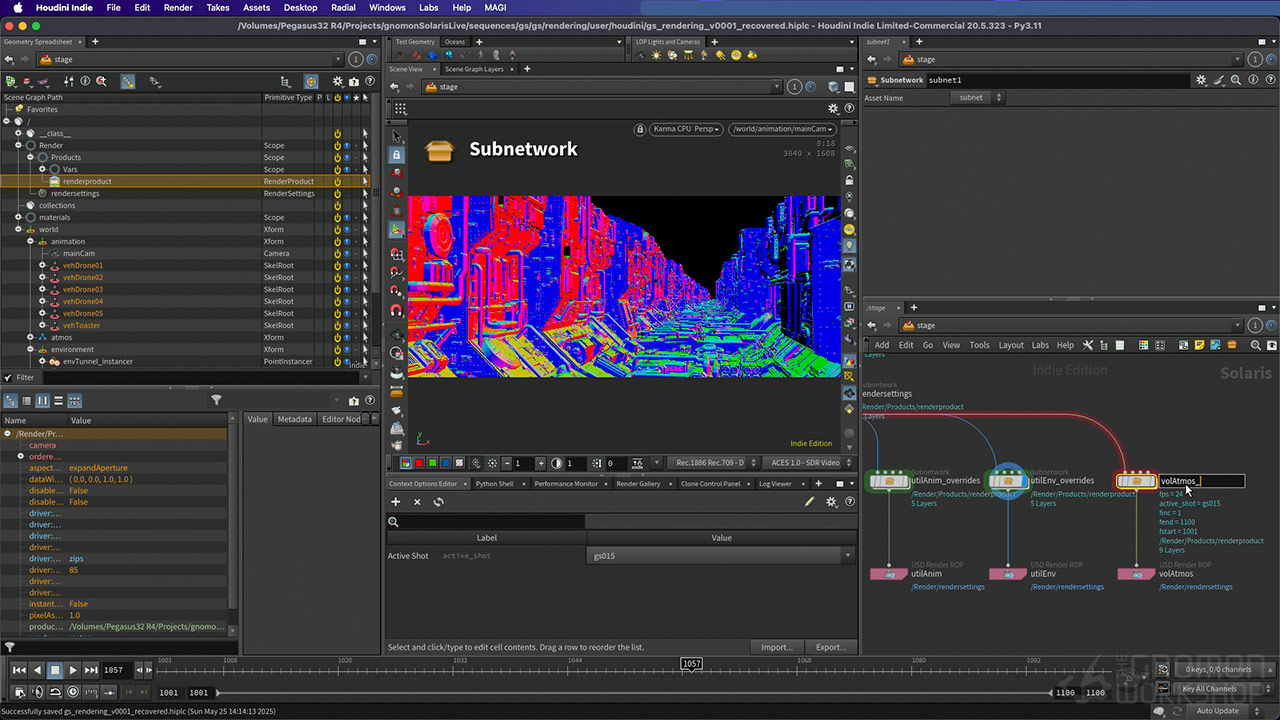The image size is (1280, 720).
Task: Click the gear settings icon near Context Options Editor
Action: (x=832, y=501)
